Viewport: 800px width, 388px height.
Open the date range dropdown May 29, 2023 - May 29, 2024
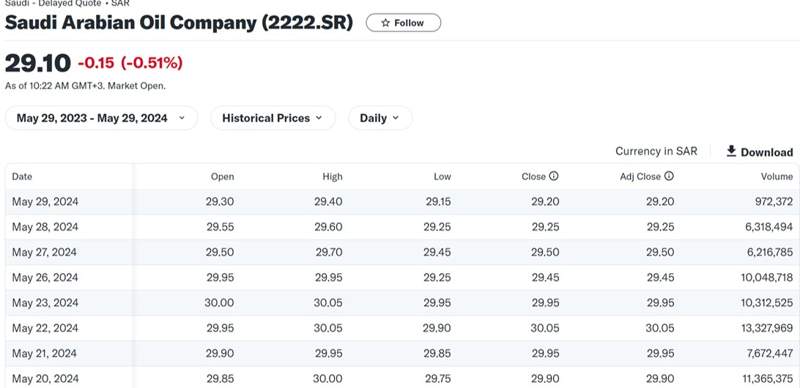pos(101,118)
